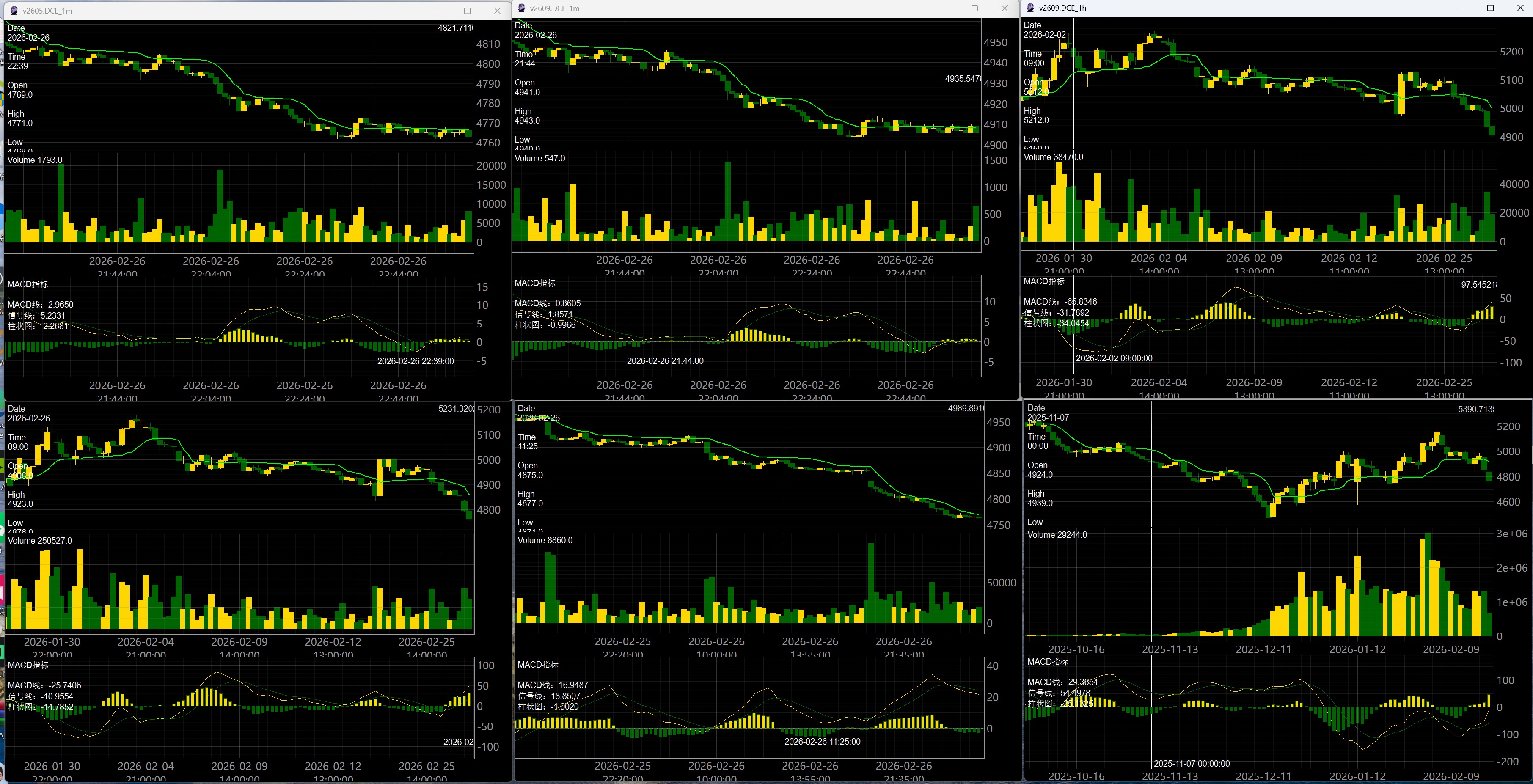This screenshot has height=784, width=1533.
Task: Close the v2609.DCE_1m chart window
Action: 1005,8
